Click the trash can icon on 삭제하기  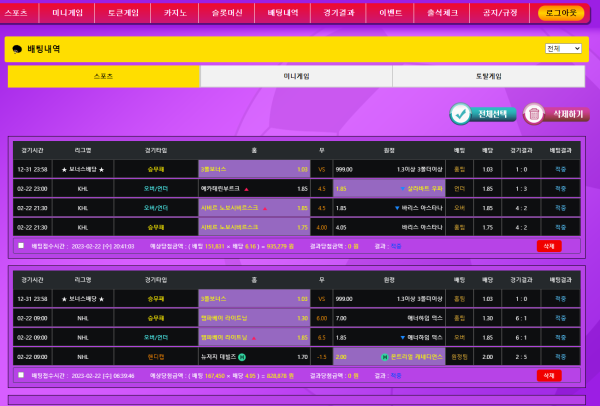point(535,114)
